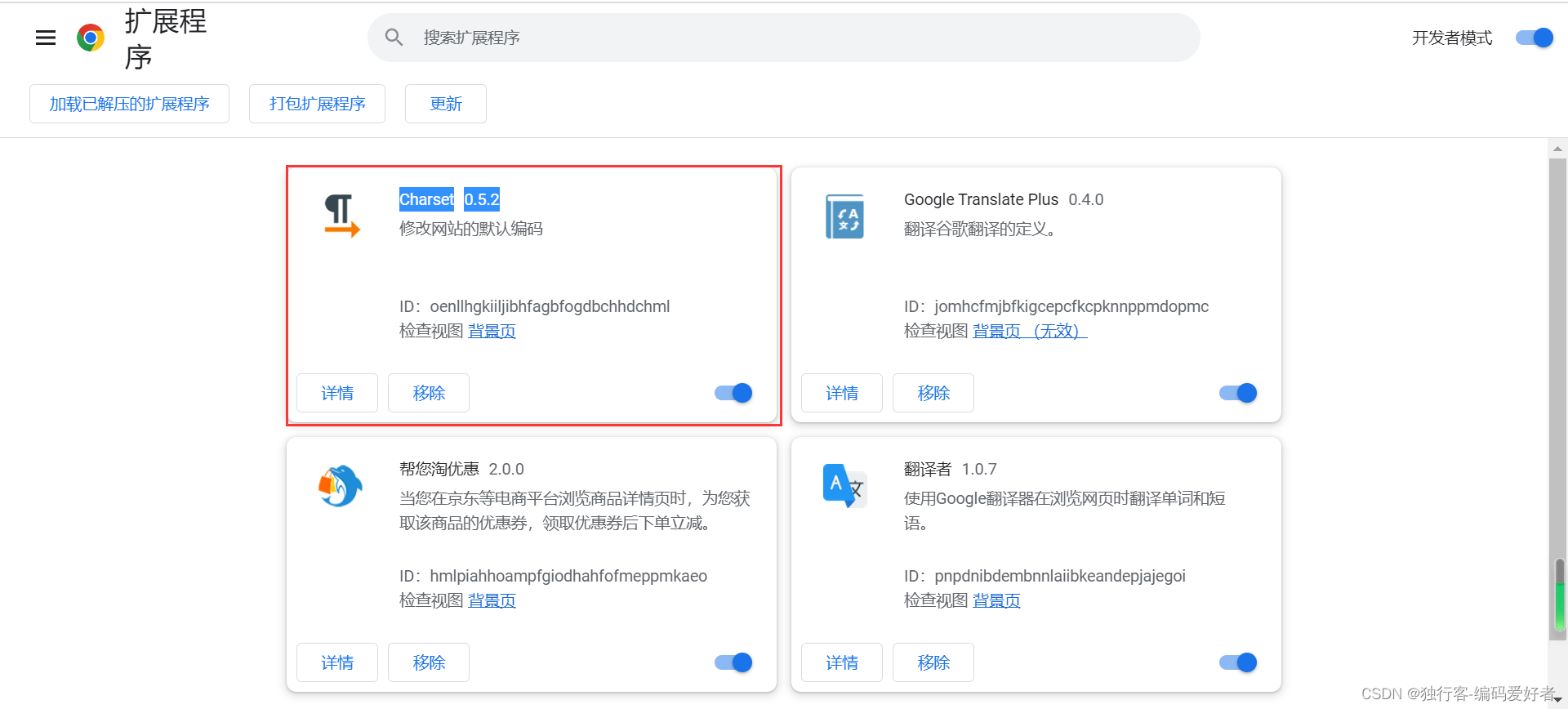Click the Charset extension icon
The width and height of the screenshot is (1568, 709).
click(341, 216)
